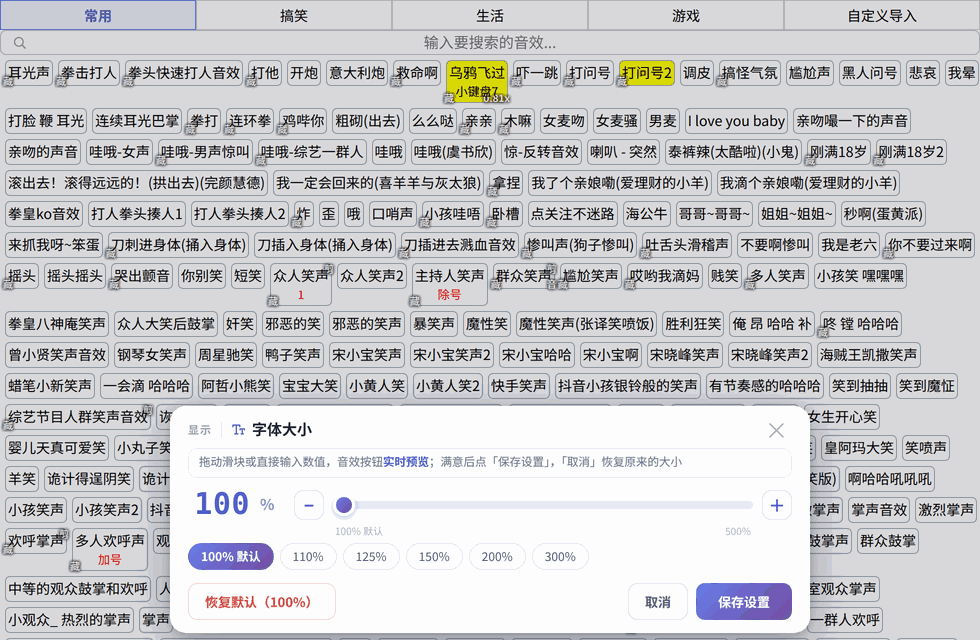Play the 皇阿玛大笑 sound effect
The image size is (980, 640).
[859, 448]
